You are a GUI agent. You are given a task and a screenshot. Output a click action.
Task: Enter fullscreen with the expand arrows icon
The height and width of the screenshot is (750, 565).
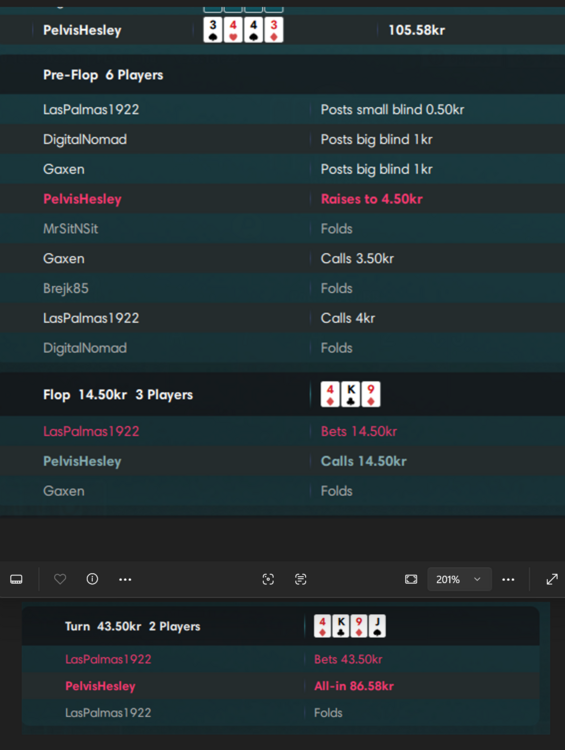pos(552,579)
